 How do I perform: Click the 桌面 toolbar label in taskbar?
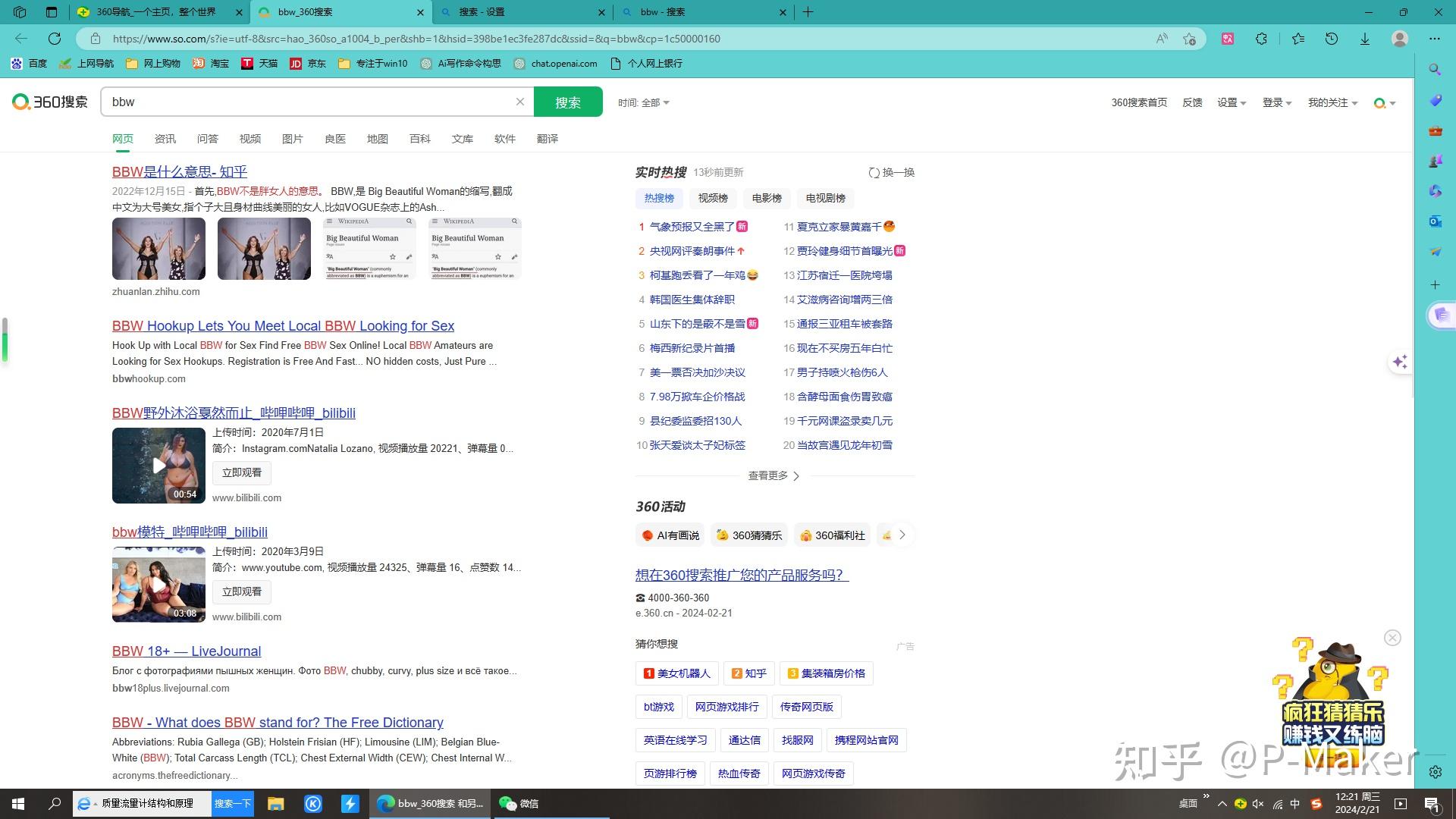[x=1188, y=804]
